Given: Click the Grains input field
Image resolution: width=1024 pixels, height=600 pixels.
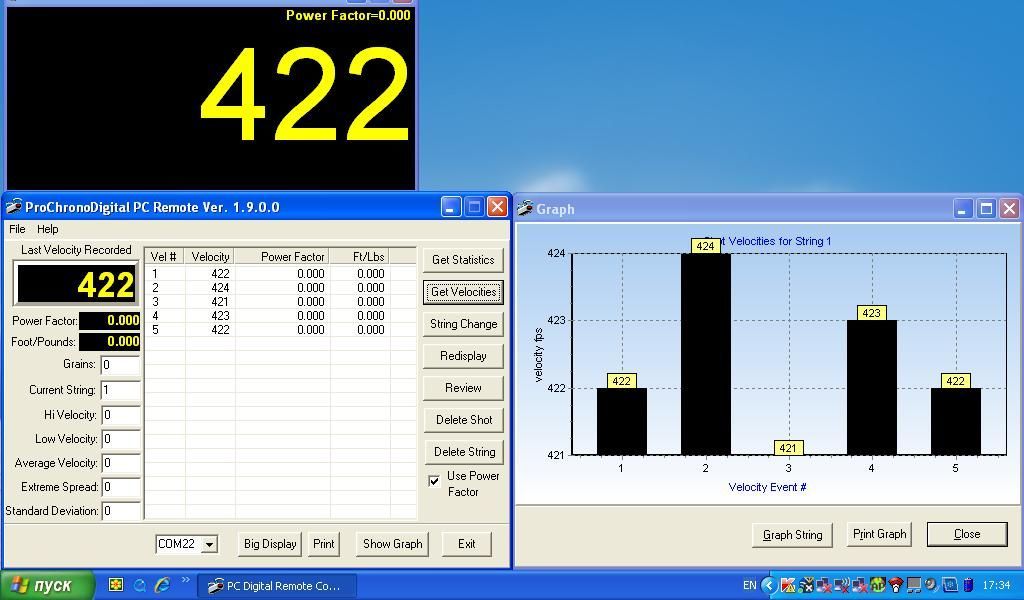Looking at the screenshot, I should [120, 365].
